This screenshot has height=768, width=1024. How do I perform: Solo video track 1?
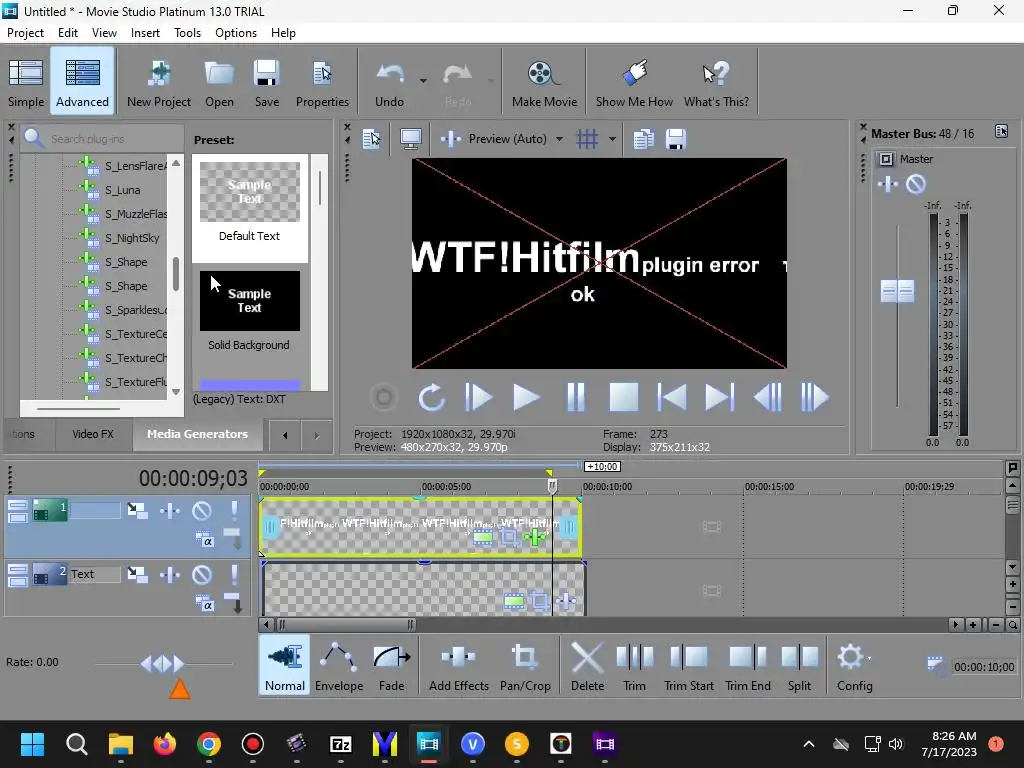234,510
